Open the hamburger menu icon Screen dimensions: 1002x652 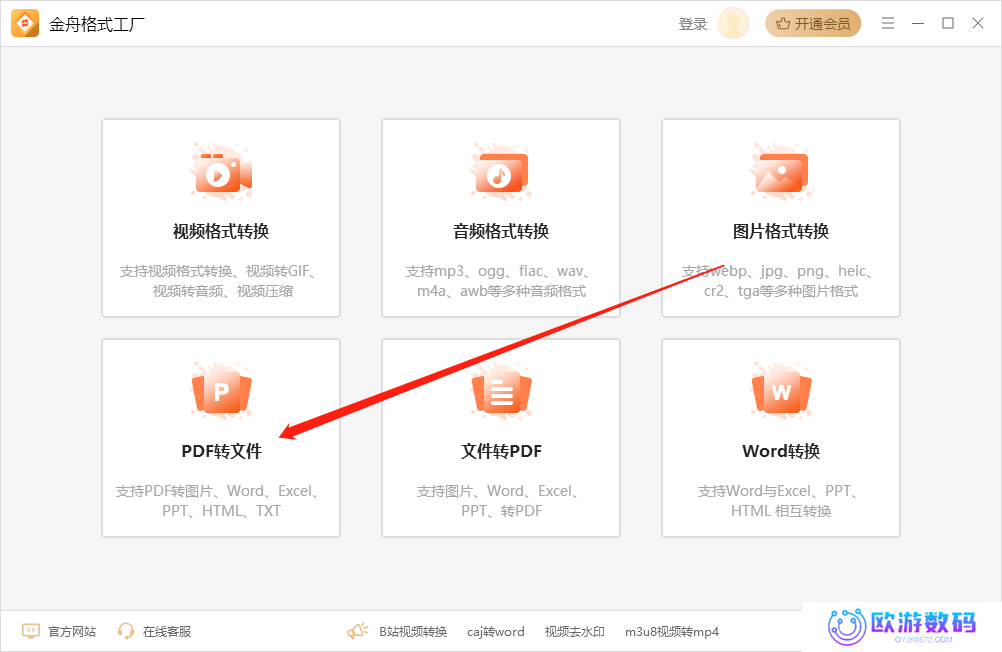[888, 24]
